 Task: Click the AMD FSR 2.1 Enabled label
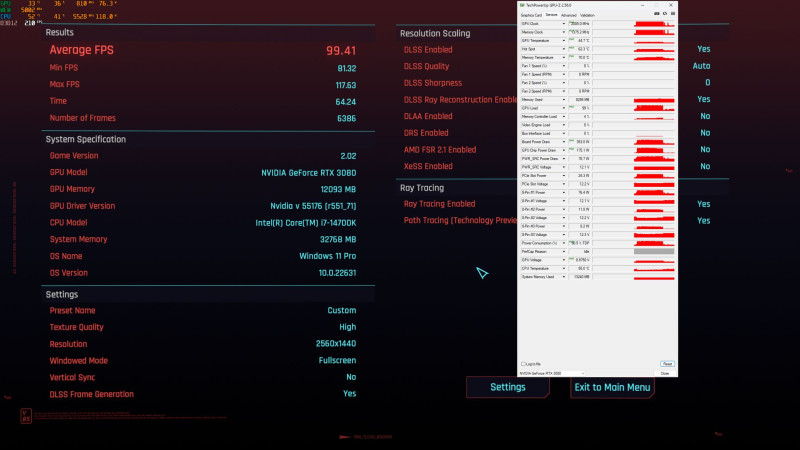(x=440, y=150)
